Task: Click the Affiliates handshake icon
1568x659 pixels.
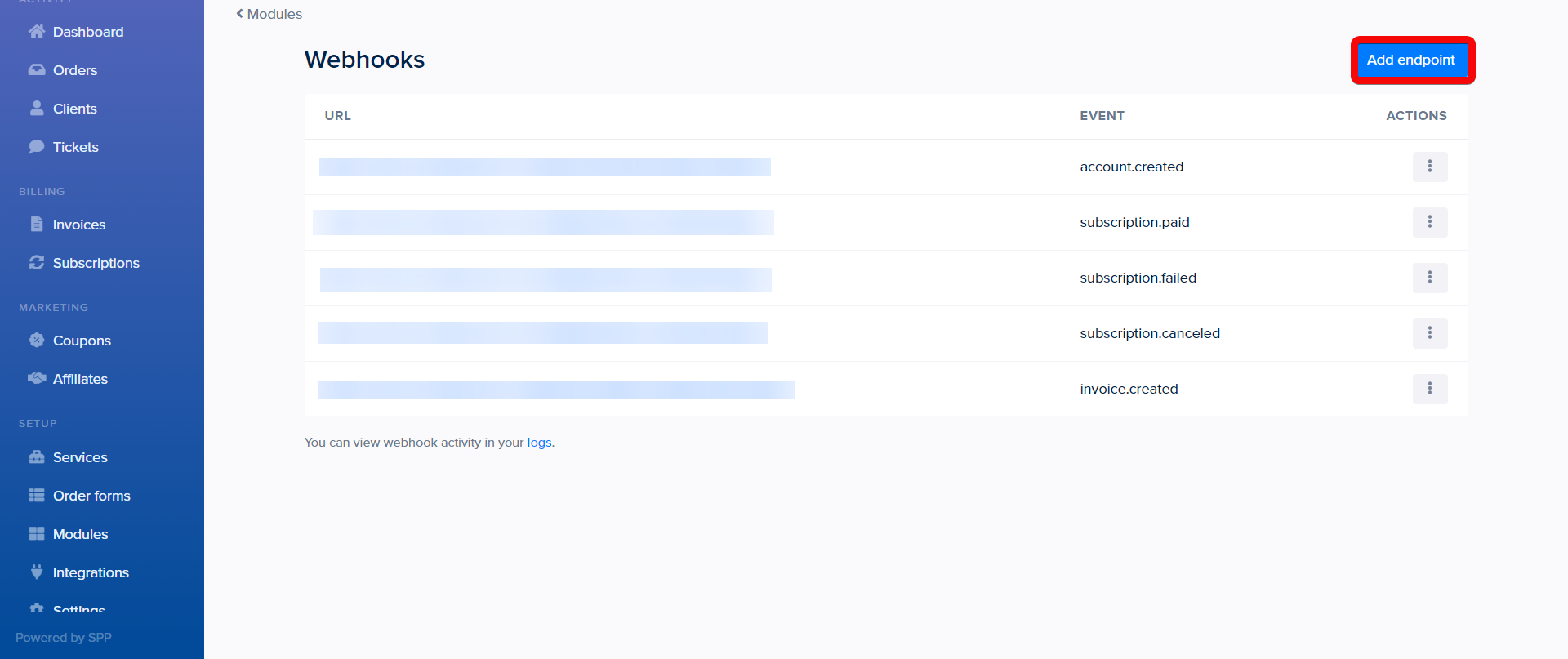Action: 37,378
